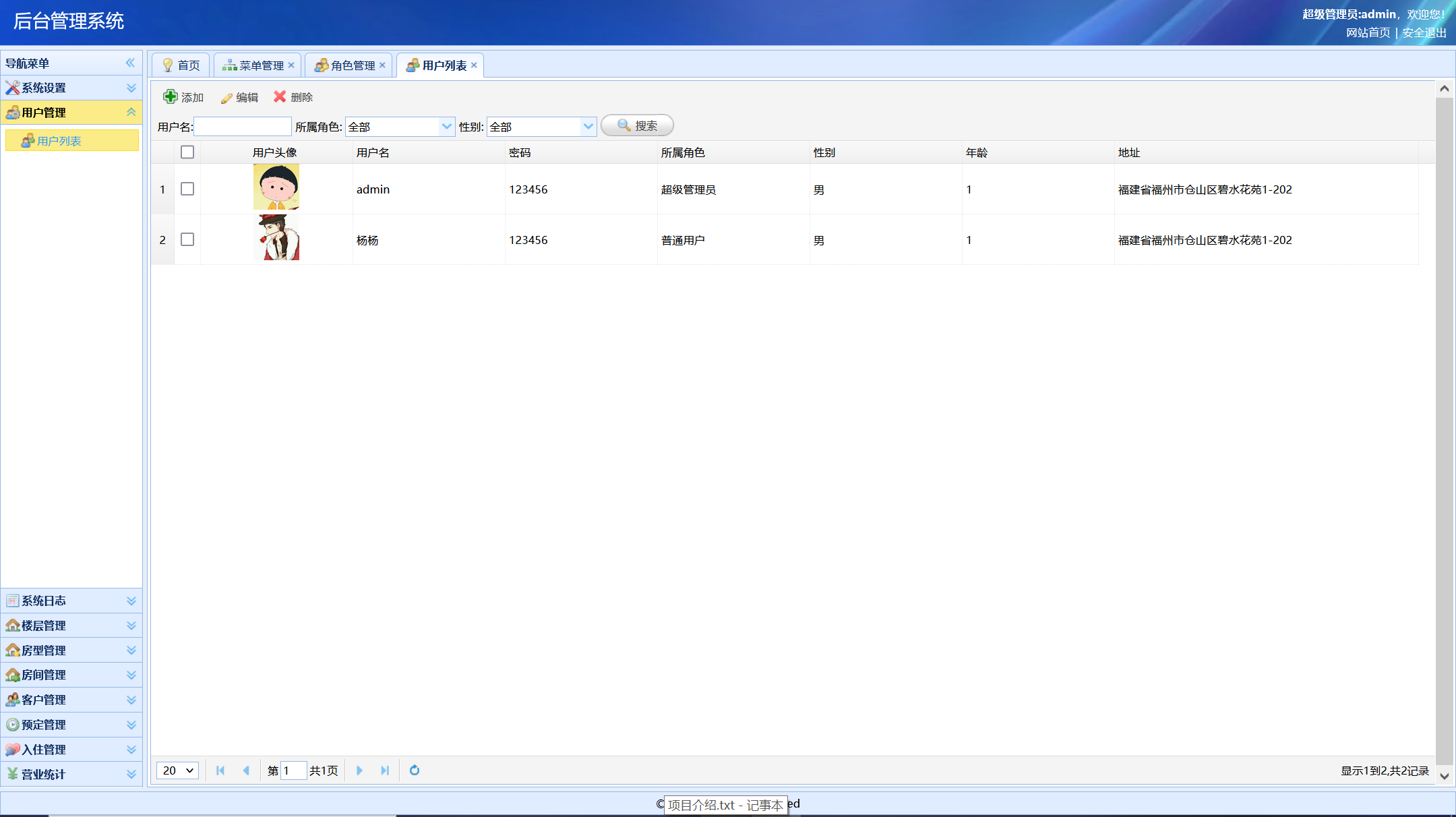
Task: Click the green plus Add icon
Action: pyautogui.click(x=171, y=97)
